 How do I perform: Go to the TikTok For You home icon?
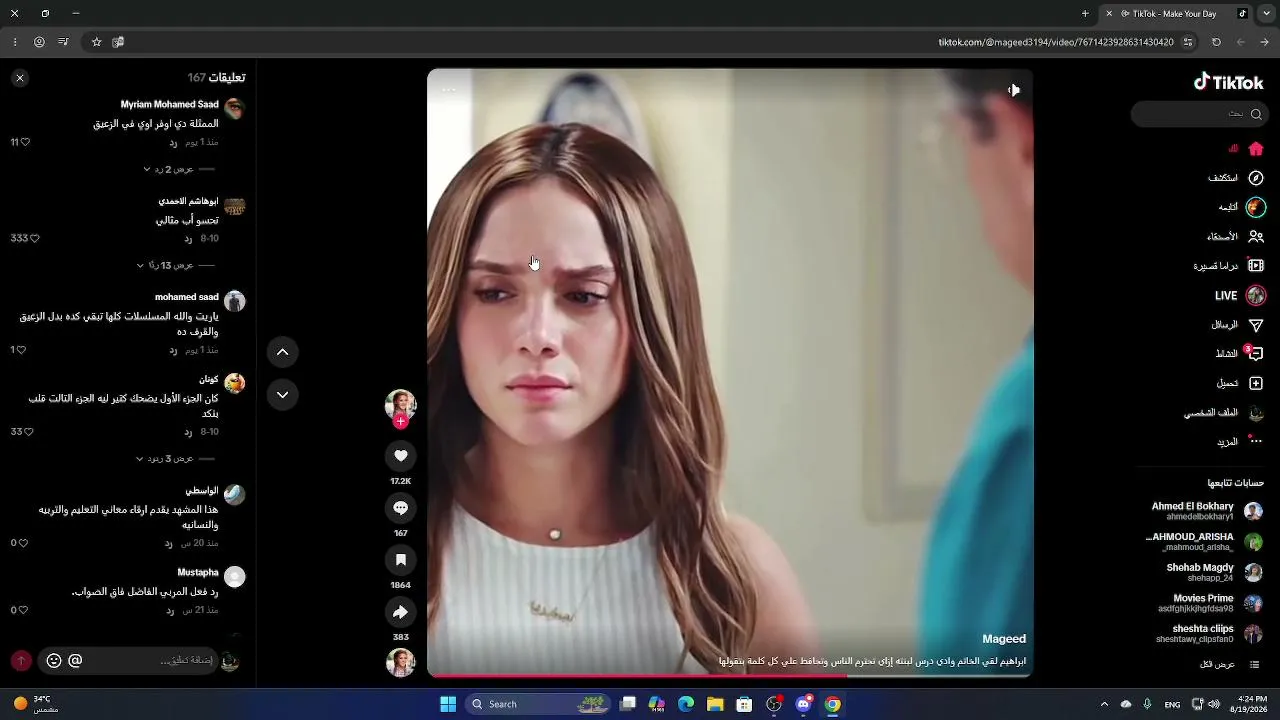(x=1256, y=149)
